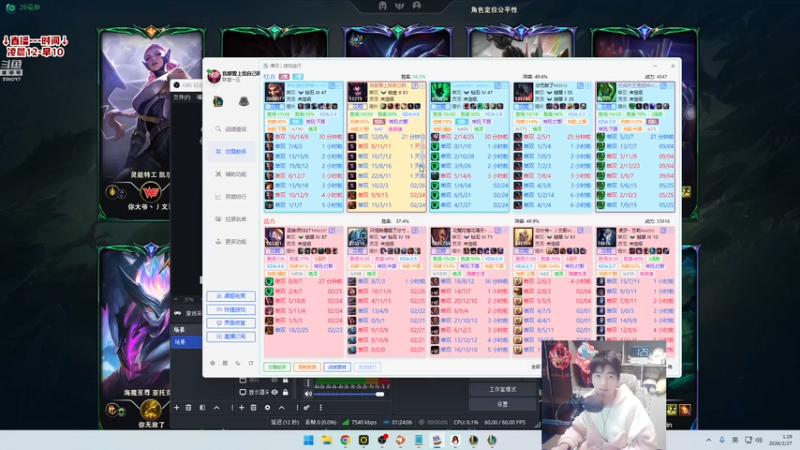Toggle the lock icon of the OBS display source

[285, 392]
